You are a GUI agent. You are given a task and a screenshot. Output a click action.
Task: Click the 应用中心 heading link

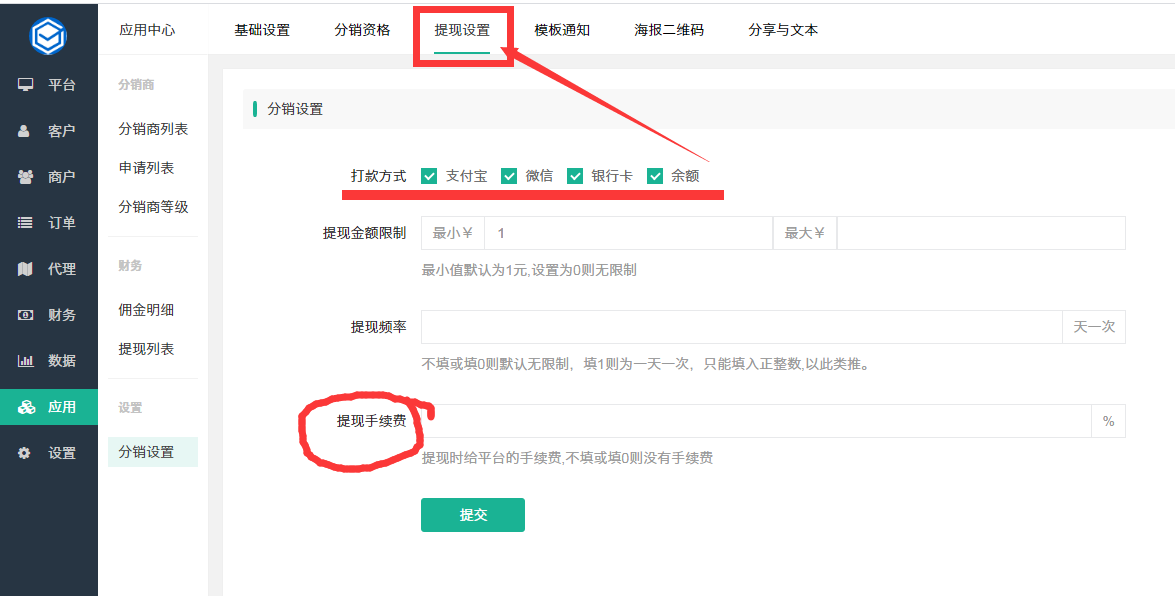147,30
